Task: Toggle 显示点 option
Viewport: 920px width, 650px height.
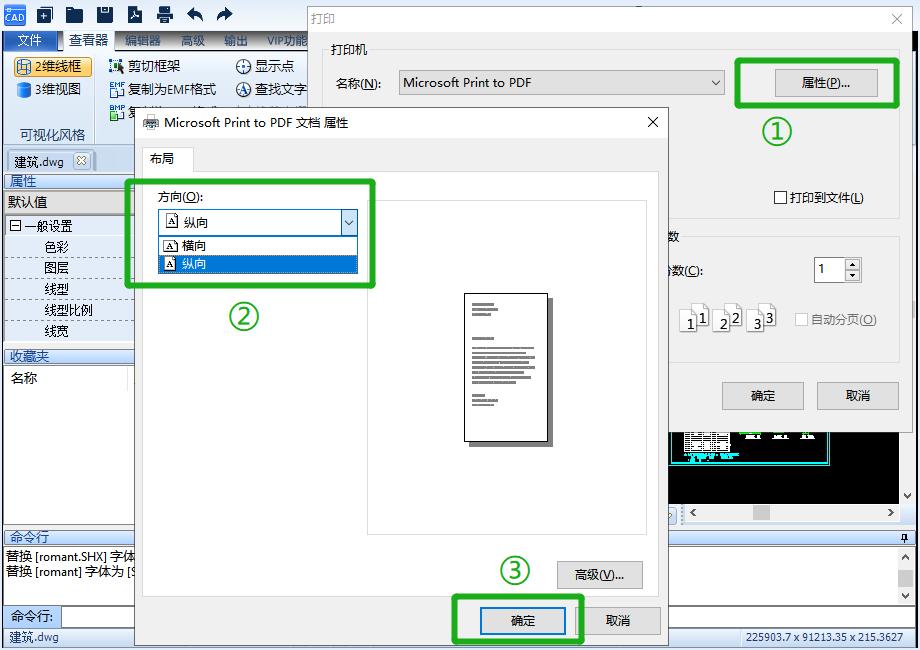Action: (265, 66)
